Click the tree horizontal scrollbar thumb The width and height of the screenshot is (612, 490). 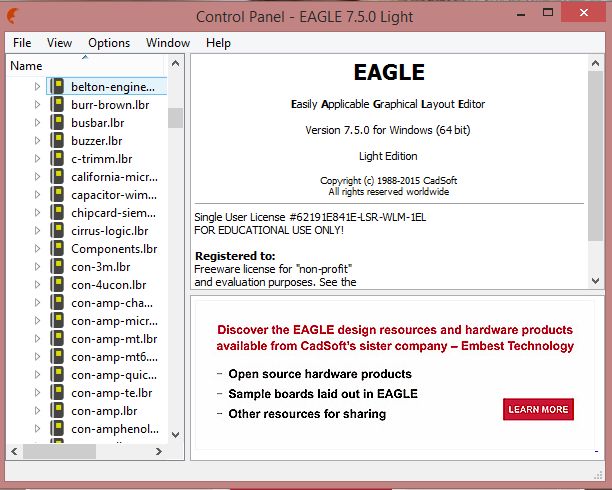(x=59, y=452)
